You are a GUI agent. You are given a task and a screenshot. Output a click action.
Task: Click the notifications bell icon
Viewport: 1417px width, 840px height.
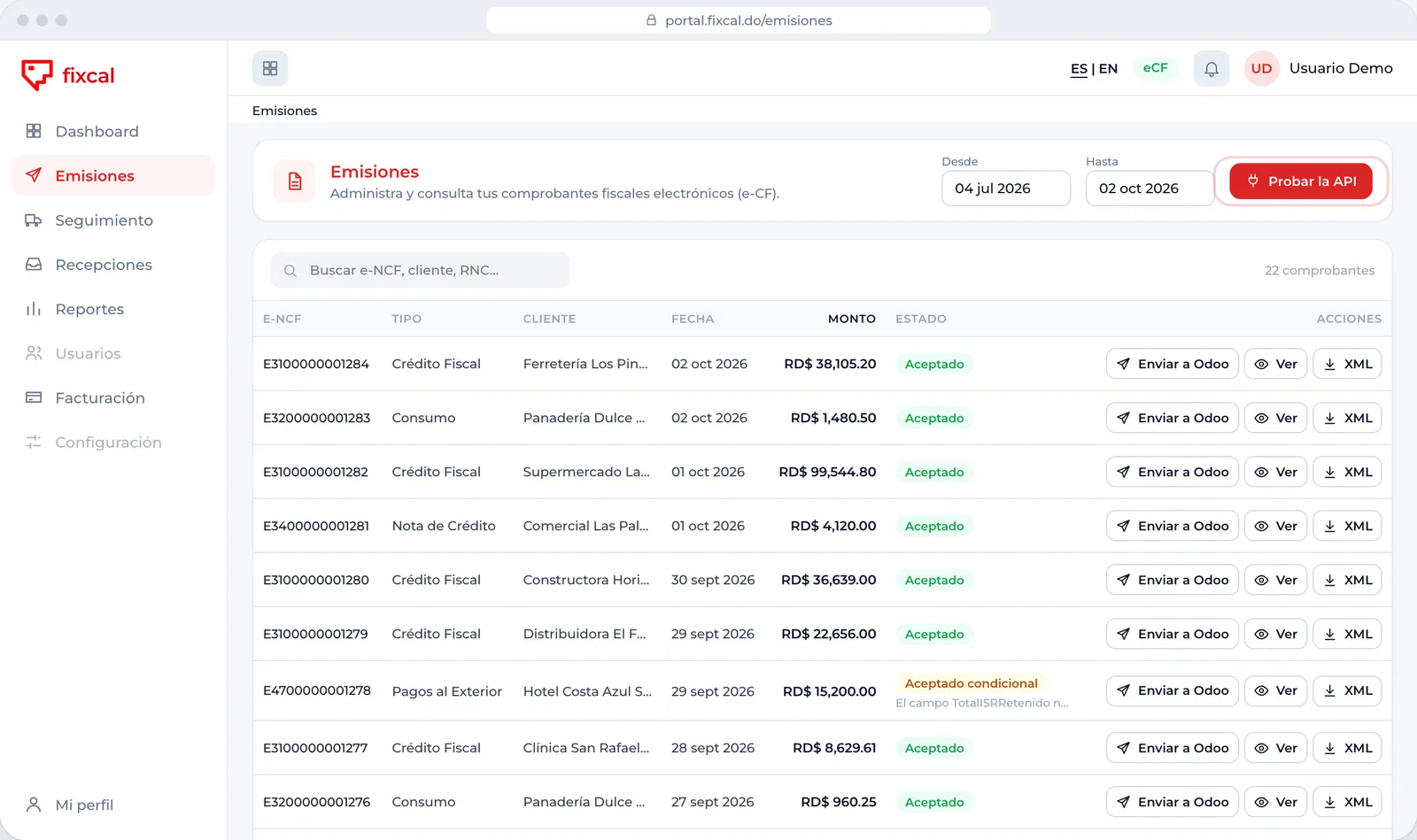tap(1211, 68)
